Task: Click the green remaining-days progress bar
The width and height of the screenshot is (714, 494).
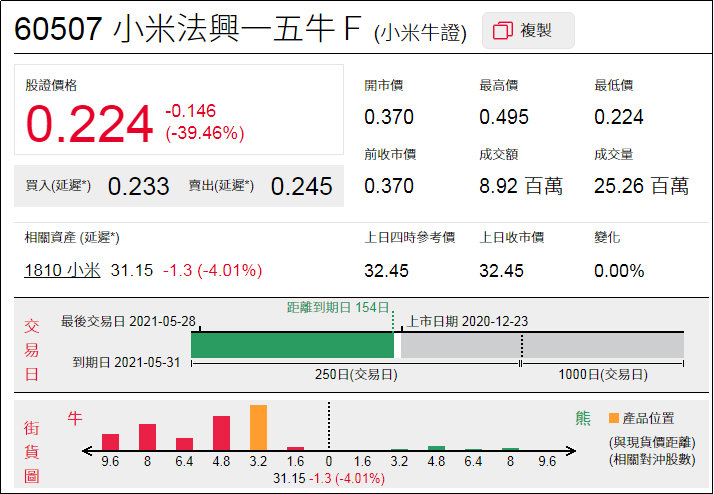Action: pos(292,345)
